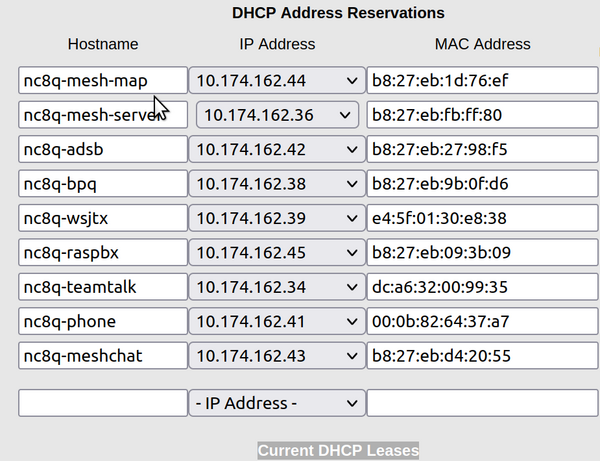Click the nc8q-raspbx hostname field

point(103,252)
